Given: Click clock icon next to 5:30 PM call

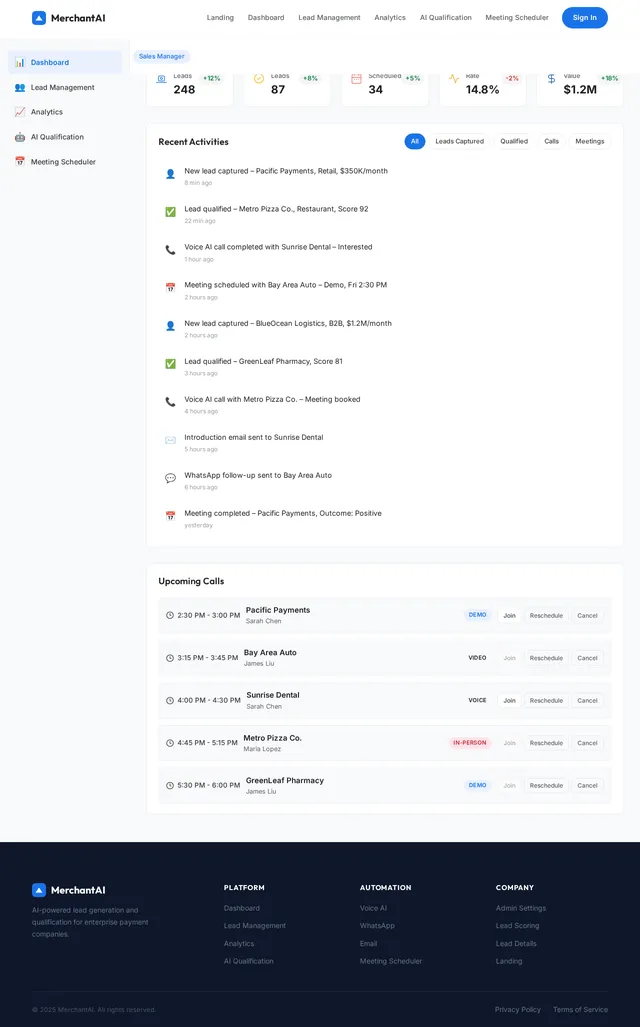Looking at the screenshot, I should [170, 785].
